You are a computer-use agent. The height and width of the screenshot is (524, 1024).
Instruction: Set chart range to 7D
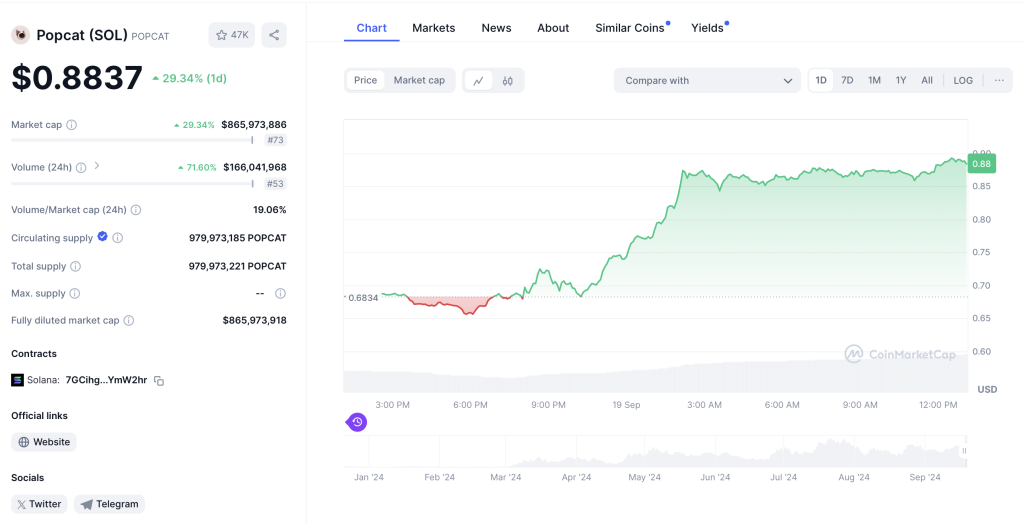coord(847,80)
